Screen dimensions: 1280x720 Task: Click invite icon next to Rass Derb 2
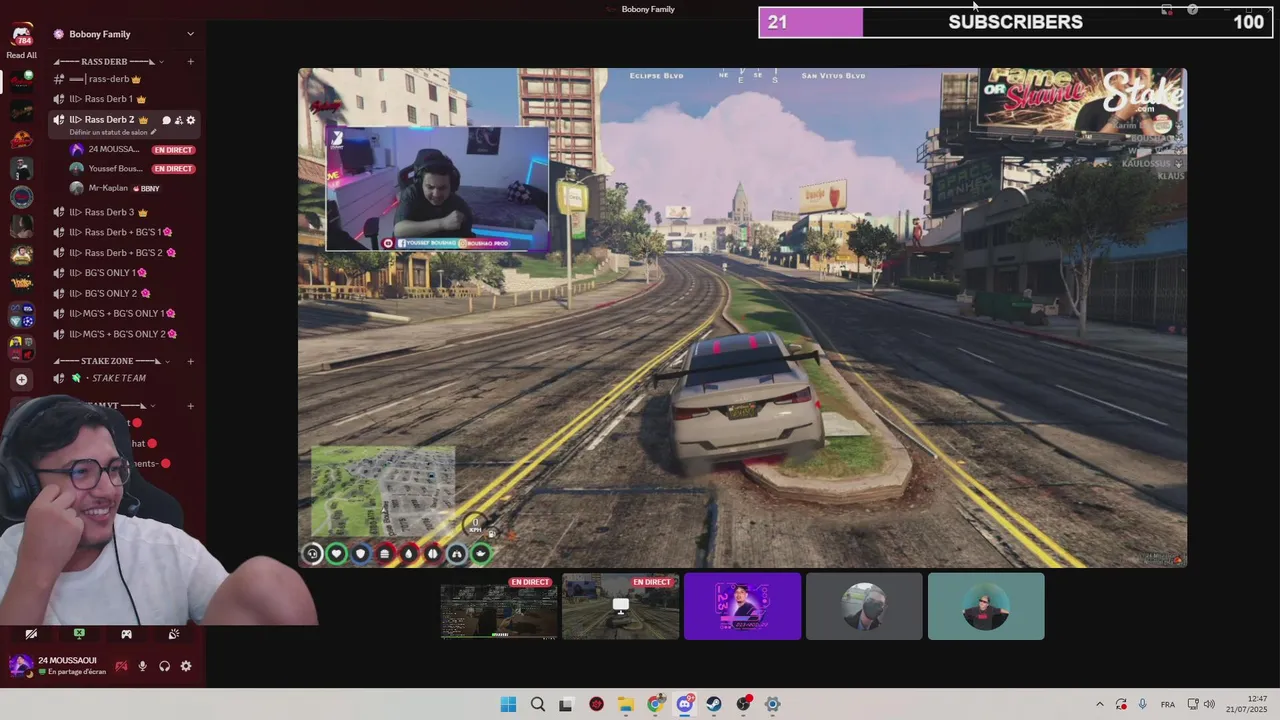pyautogui.click(x=179, y=120)
